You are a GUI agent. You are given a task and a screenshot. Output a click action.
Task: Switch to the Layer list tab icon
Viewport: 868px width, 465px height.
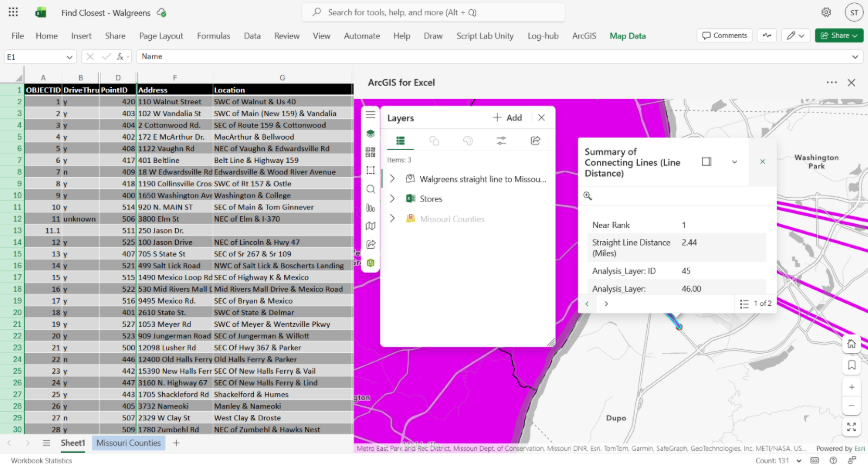400,141
